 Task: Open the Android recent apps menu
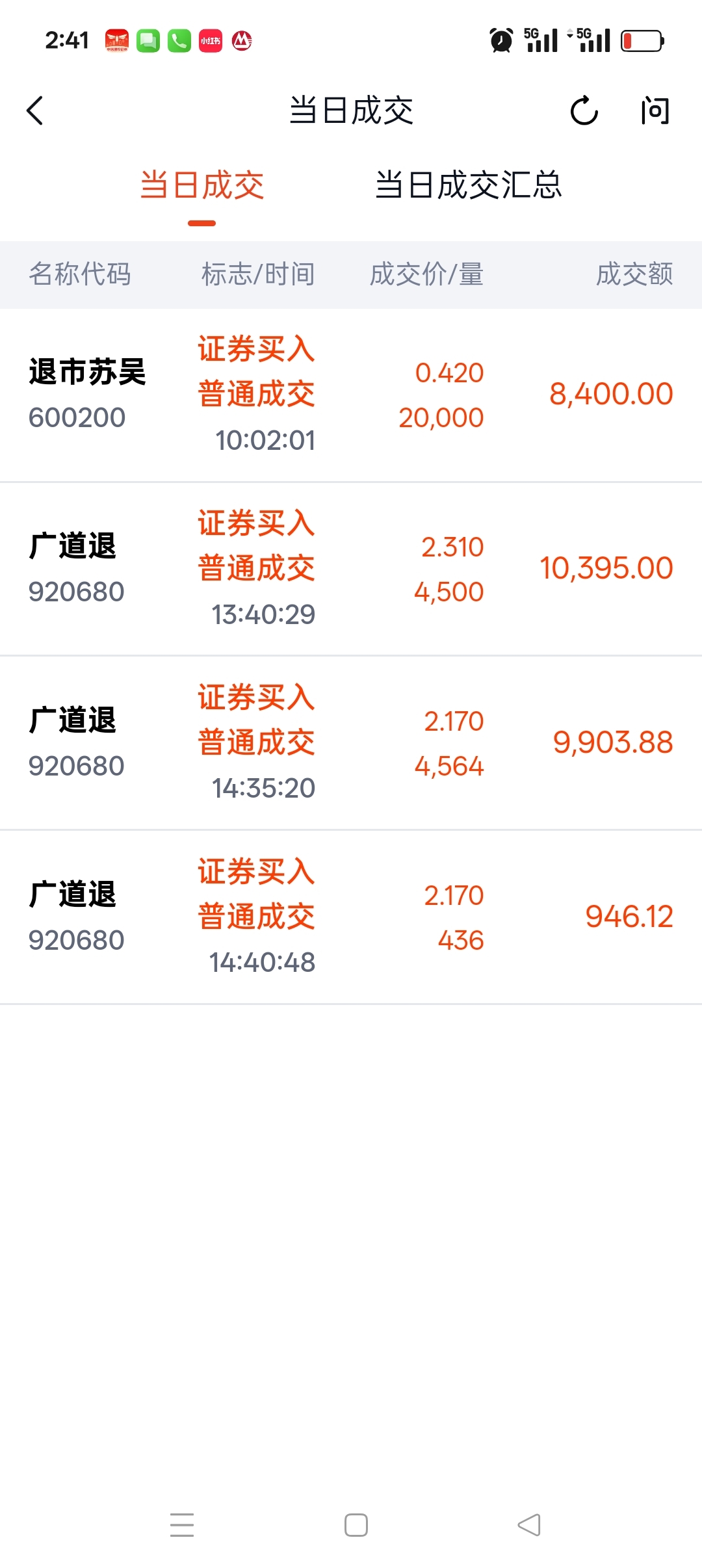(182, 1524)
